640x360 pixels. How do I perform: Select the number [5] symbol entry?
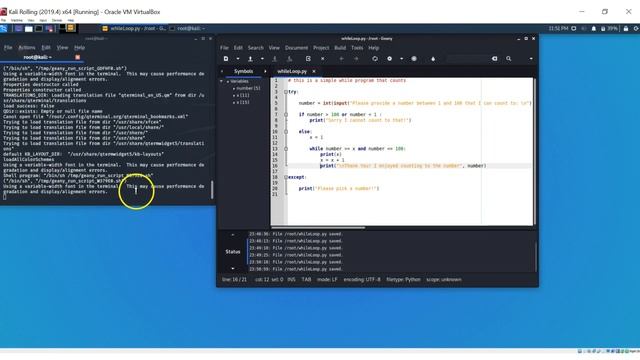coord(248,88)
